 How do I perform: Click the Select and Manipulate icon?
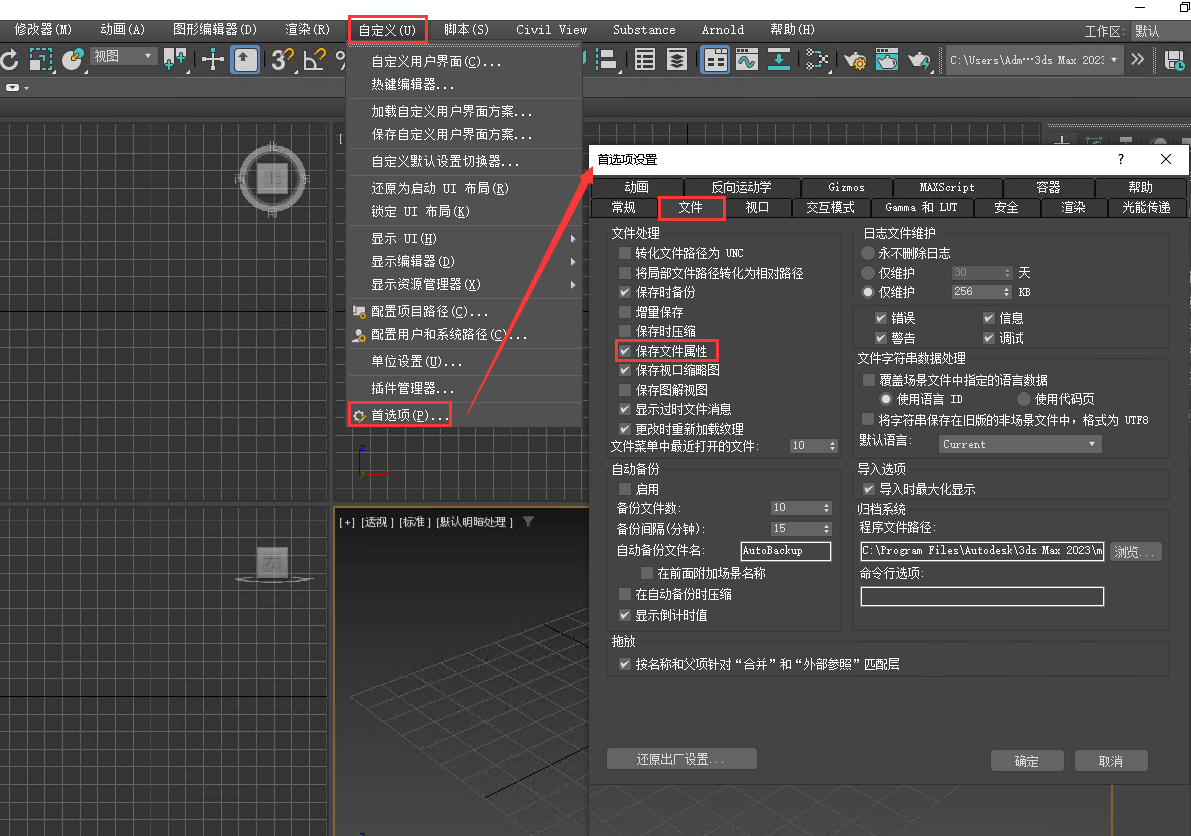point(212,60)
